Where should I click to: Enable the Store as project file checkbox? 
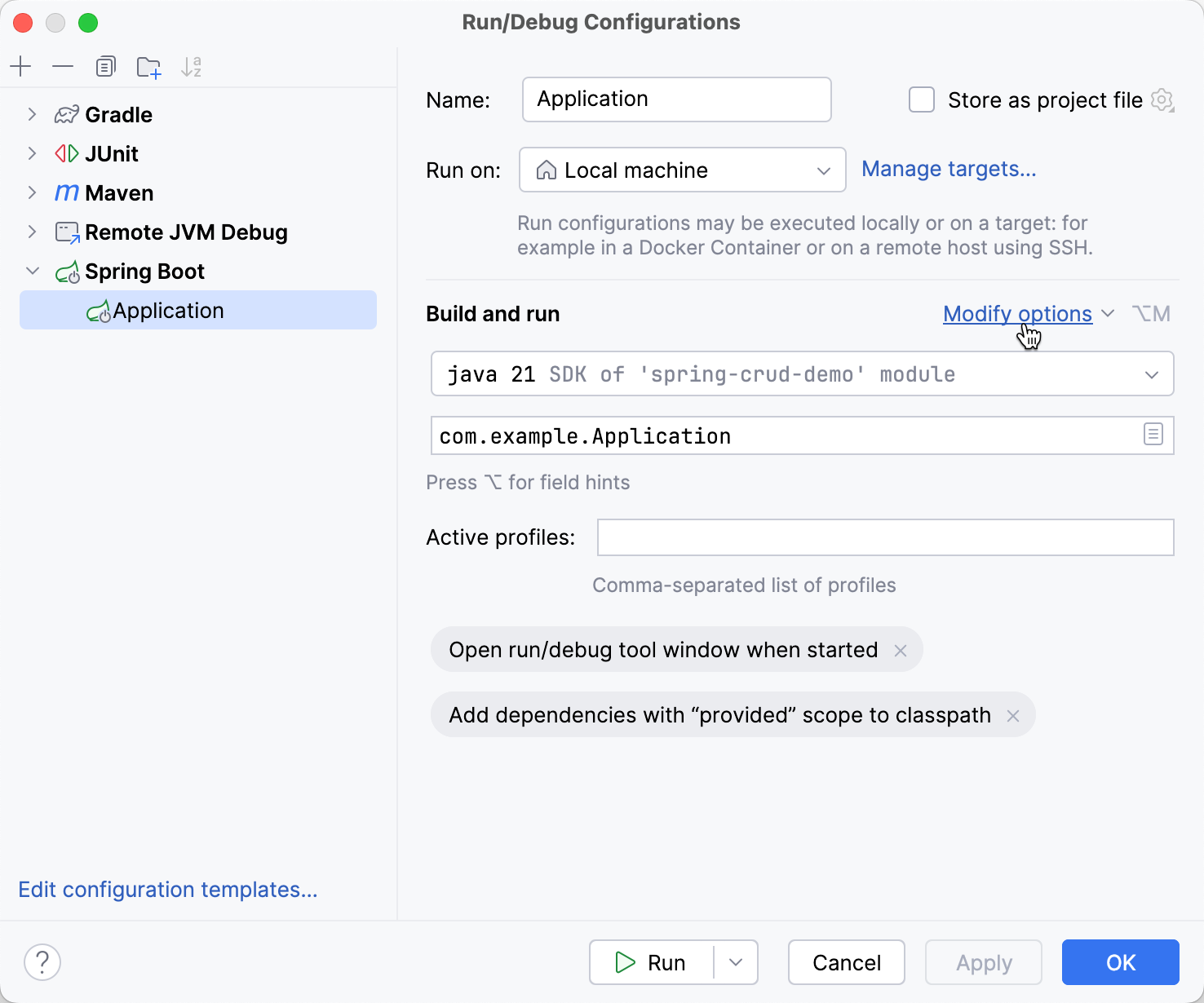(x=921, y=99)
